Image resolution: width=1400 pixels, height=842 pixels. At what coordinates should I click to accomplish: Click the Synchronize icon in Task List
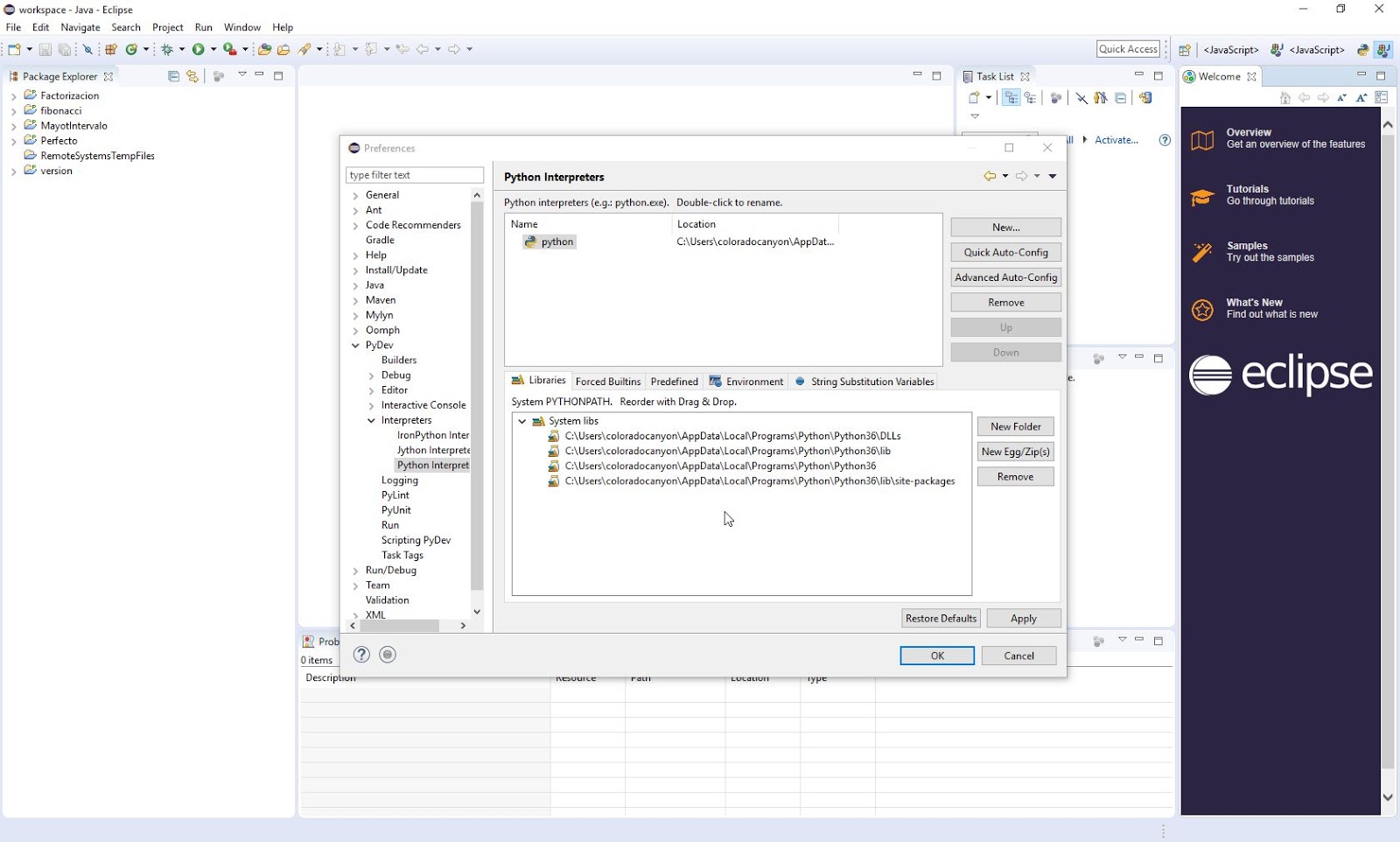coord(1145,98)
